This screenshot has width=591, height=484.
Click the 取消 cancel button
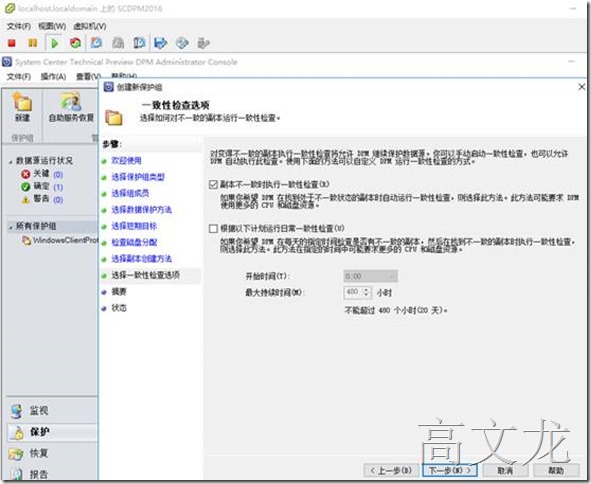(505, 470)
